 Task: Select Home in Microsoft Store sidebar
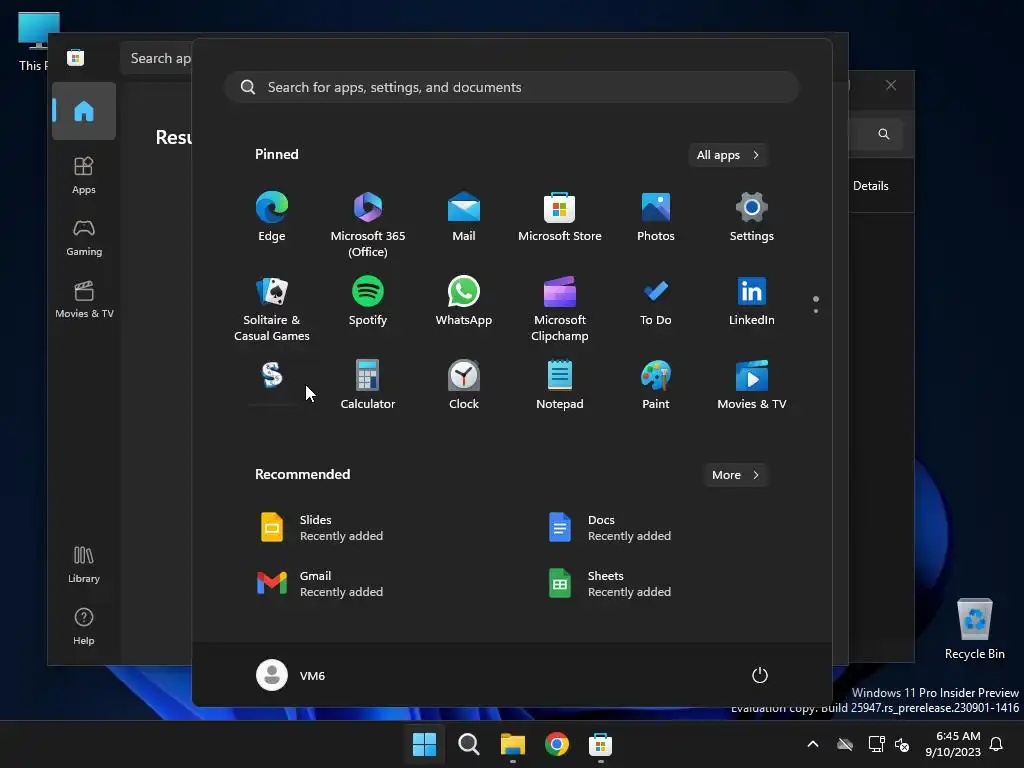[84, 111]
